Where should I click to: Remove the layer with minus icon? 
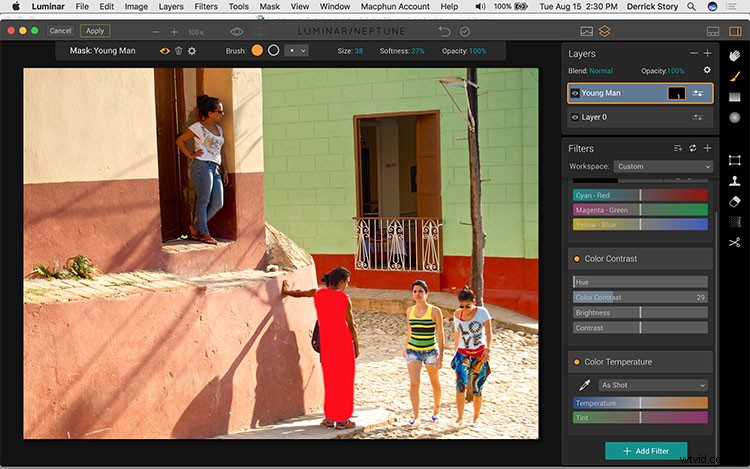pyautogui.click(x=694, y=54)
